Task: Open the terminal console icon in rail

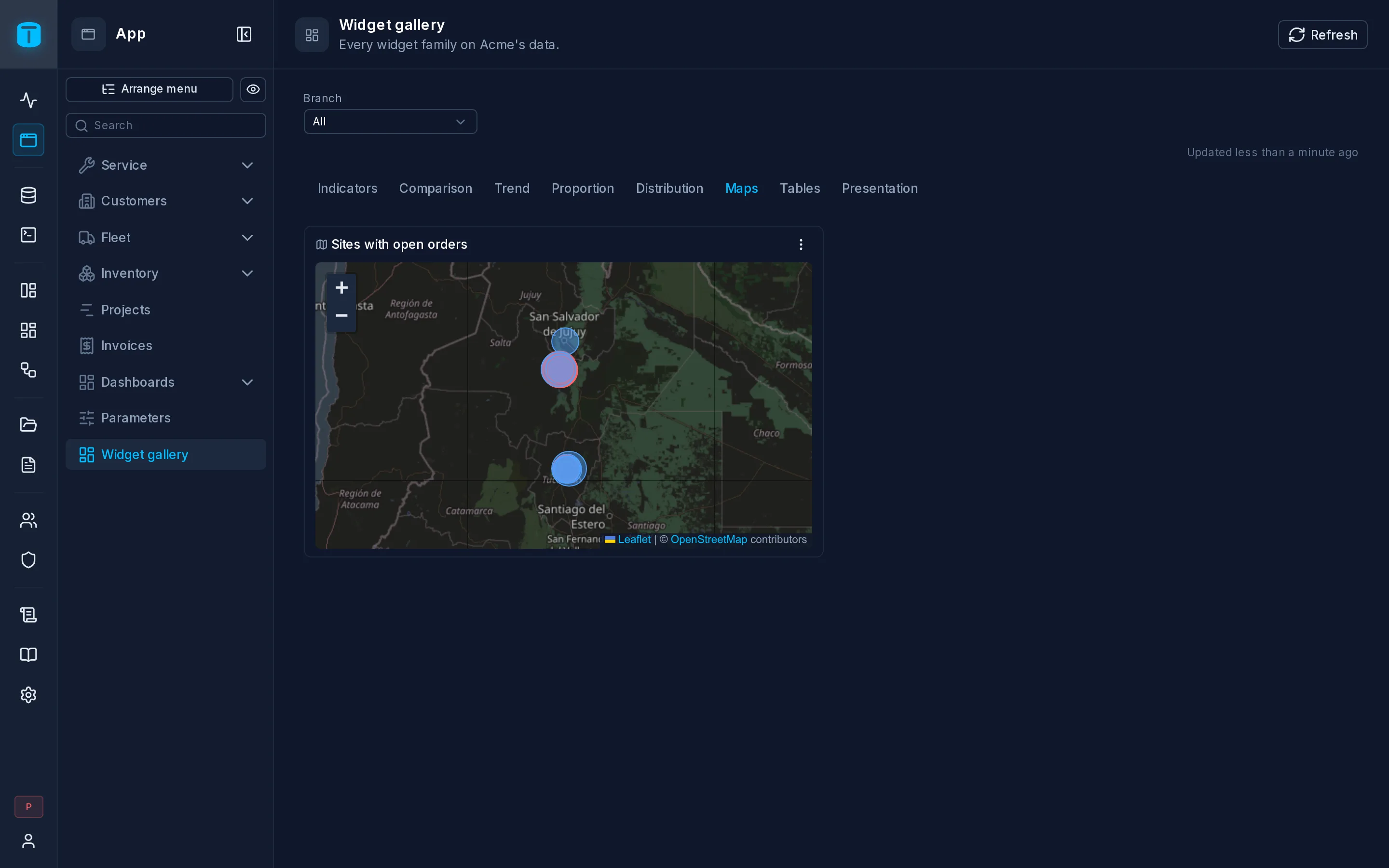Action: tap(29, 235)
